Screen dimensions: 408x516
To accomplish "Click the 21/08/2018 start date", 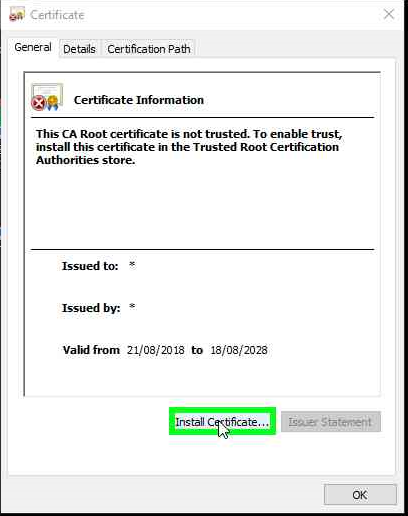I will 156,350.
